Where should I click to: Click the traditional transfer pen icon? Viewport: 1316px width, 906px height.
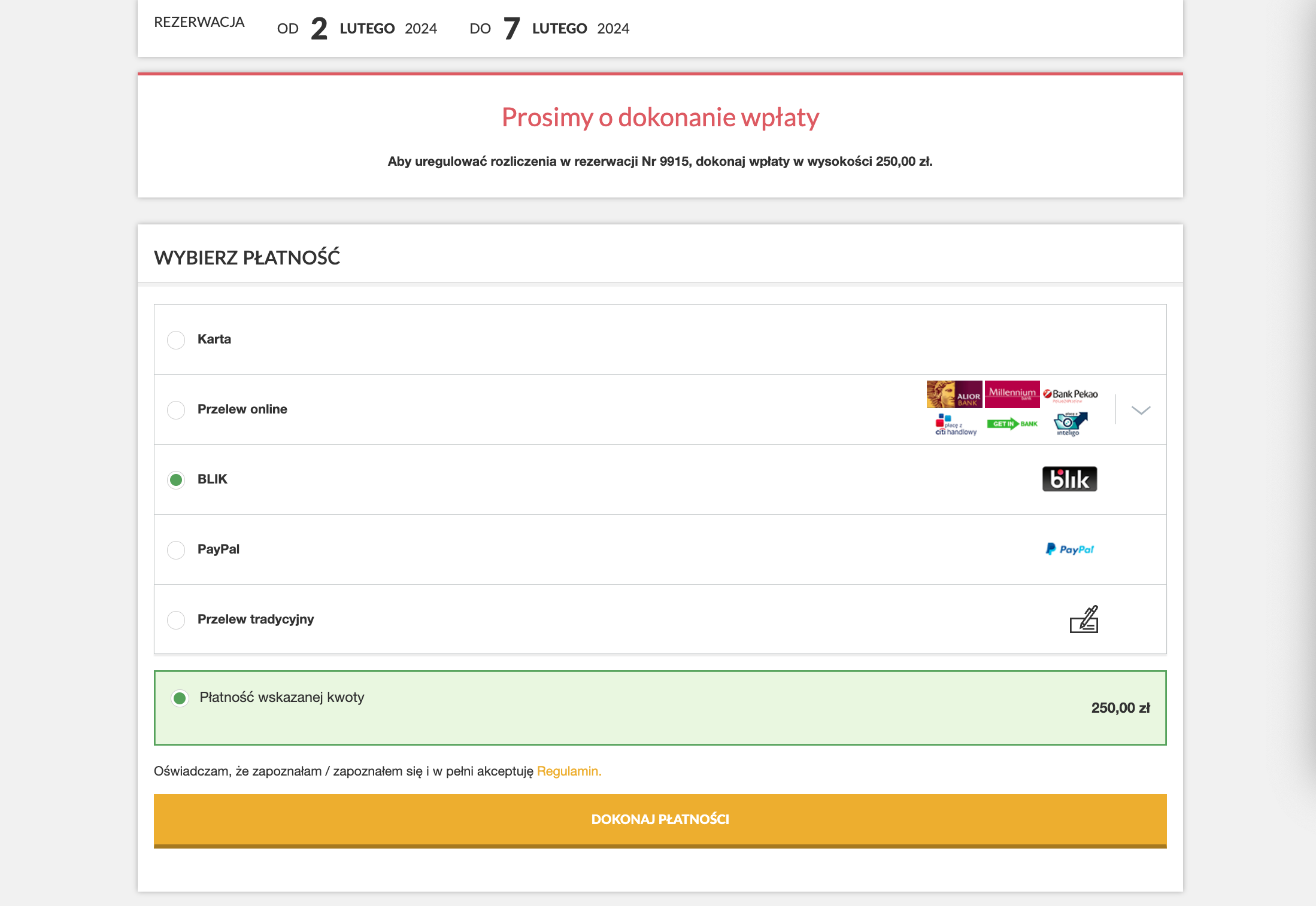click(1084, 619)
